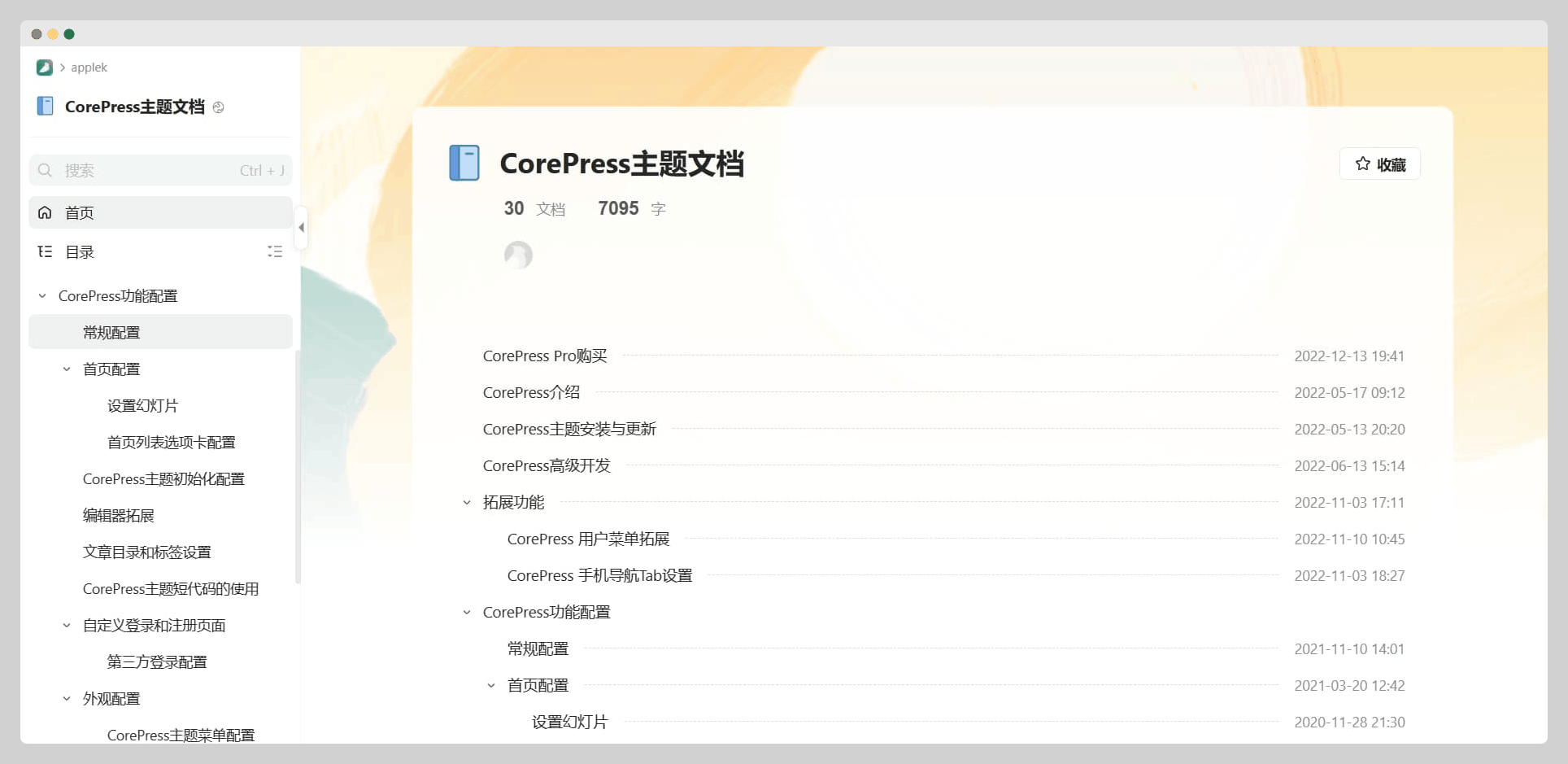Screen dimensions: 1568x764
Task: Select 首页 in sidebar navigation
Action: (80, 212)
